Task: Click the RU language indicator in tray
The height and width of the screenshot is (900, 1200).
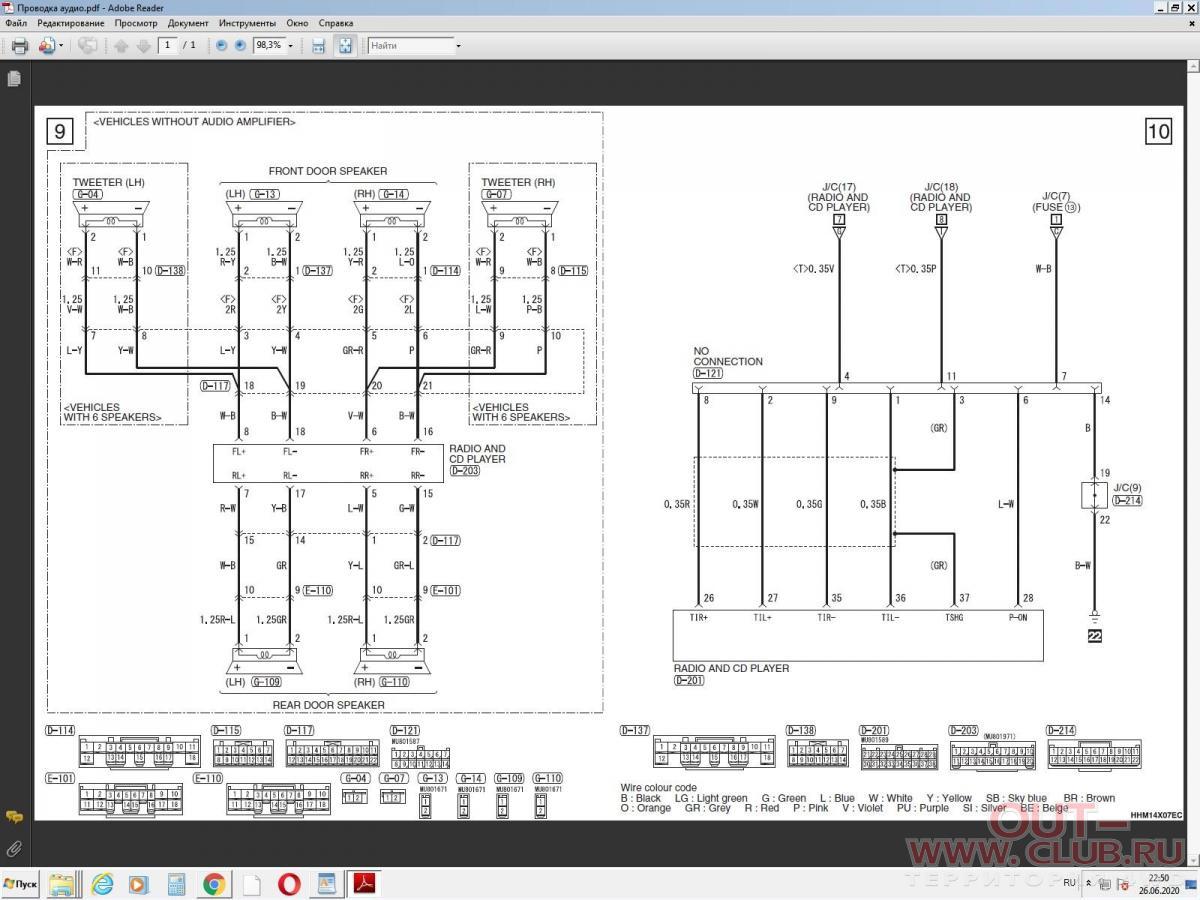Action: point(1069,883)
